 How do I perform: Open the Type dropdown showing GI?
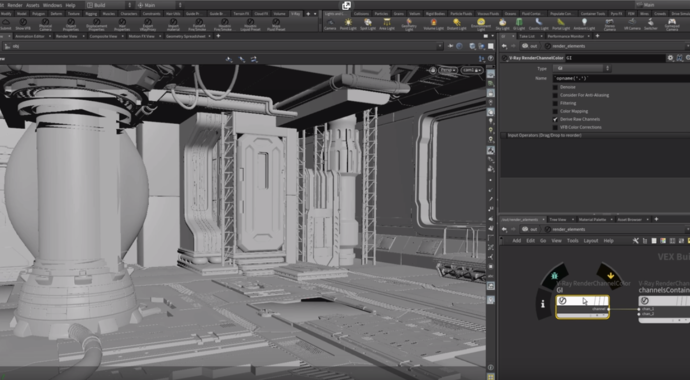point(582,68)
